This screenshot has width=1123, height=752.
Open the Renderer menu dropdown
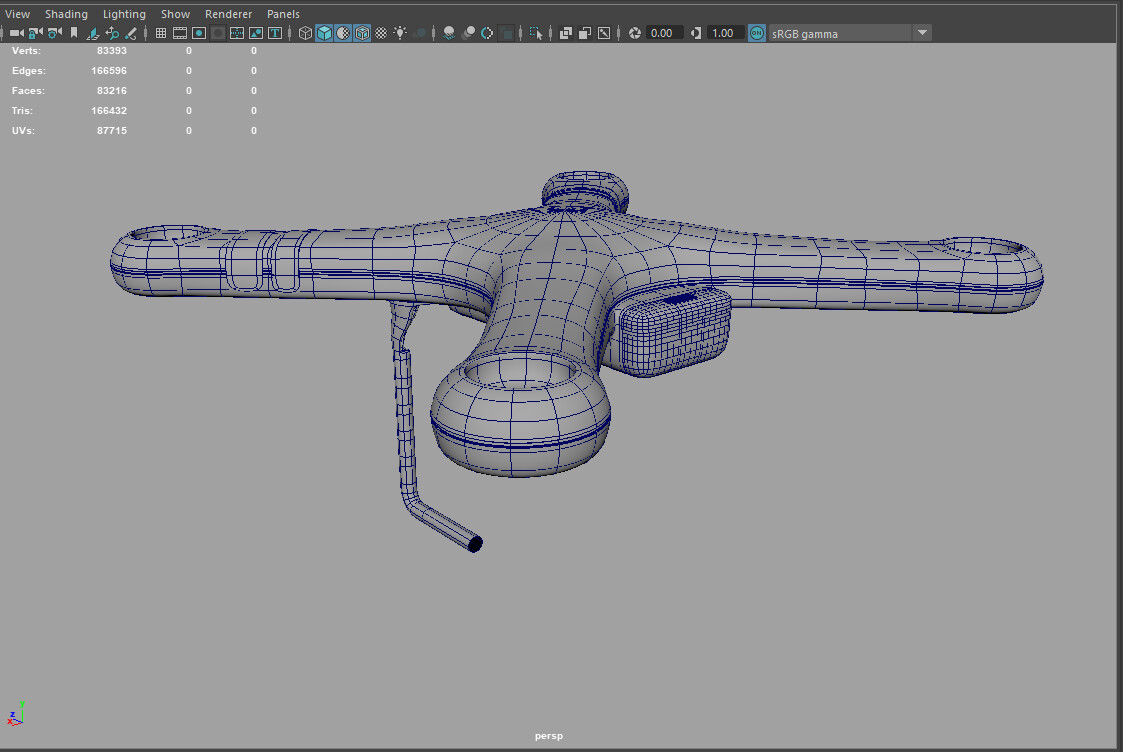[x=228, y=14]
